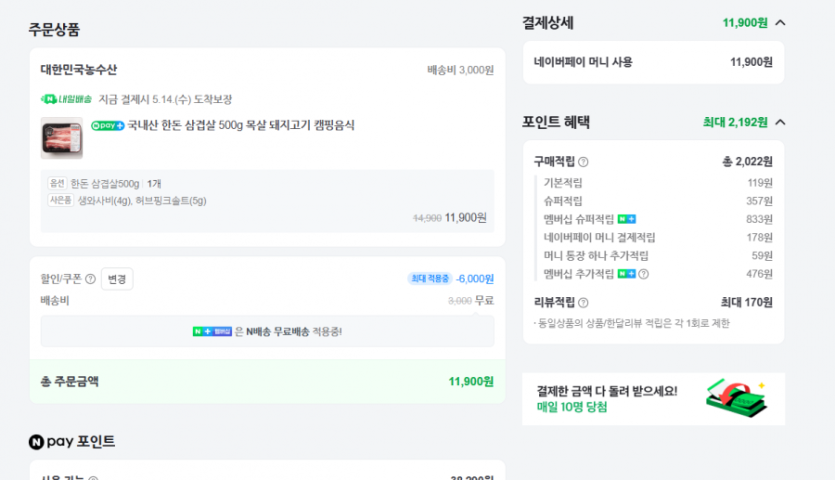Click the 최대 적용중 discount badge
The width and height of the screenshot is (835, 480).
pos(429,279)
